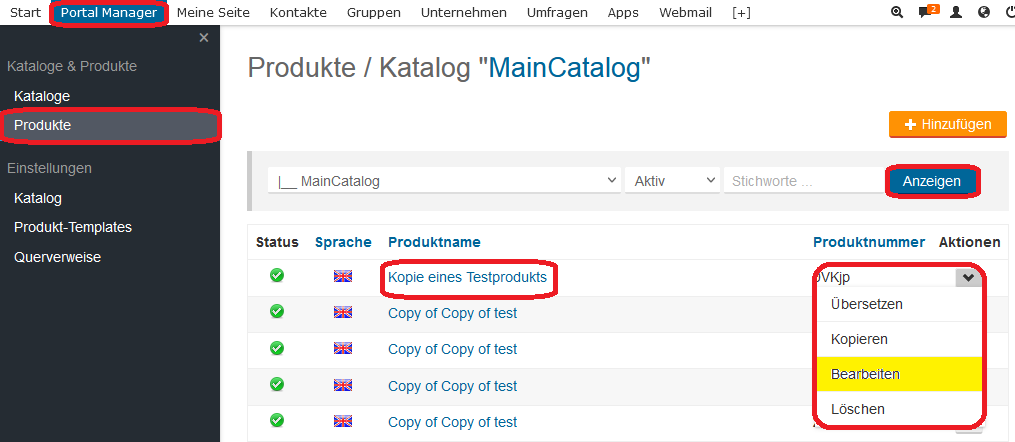
Task: Click UK flag beside Kopie eines Testprodukts
Action: click(x=343, y=277)
